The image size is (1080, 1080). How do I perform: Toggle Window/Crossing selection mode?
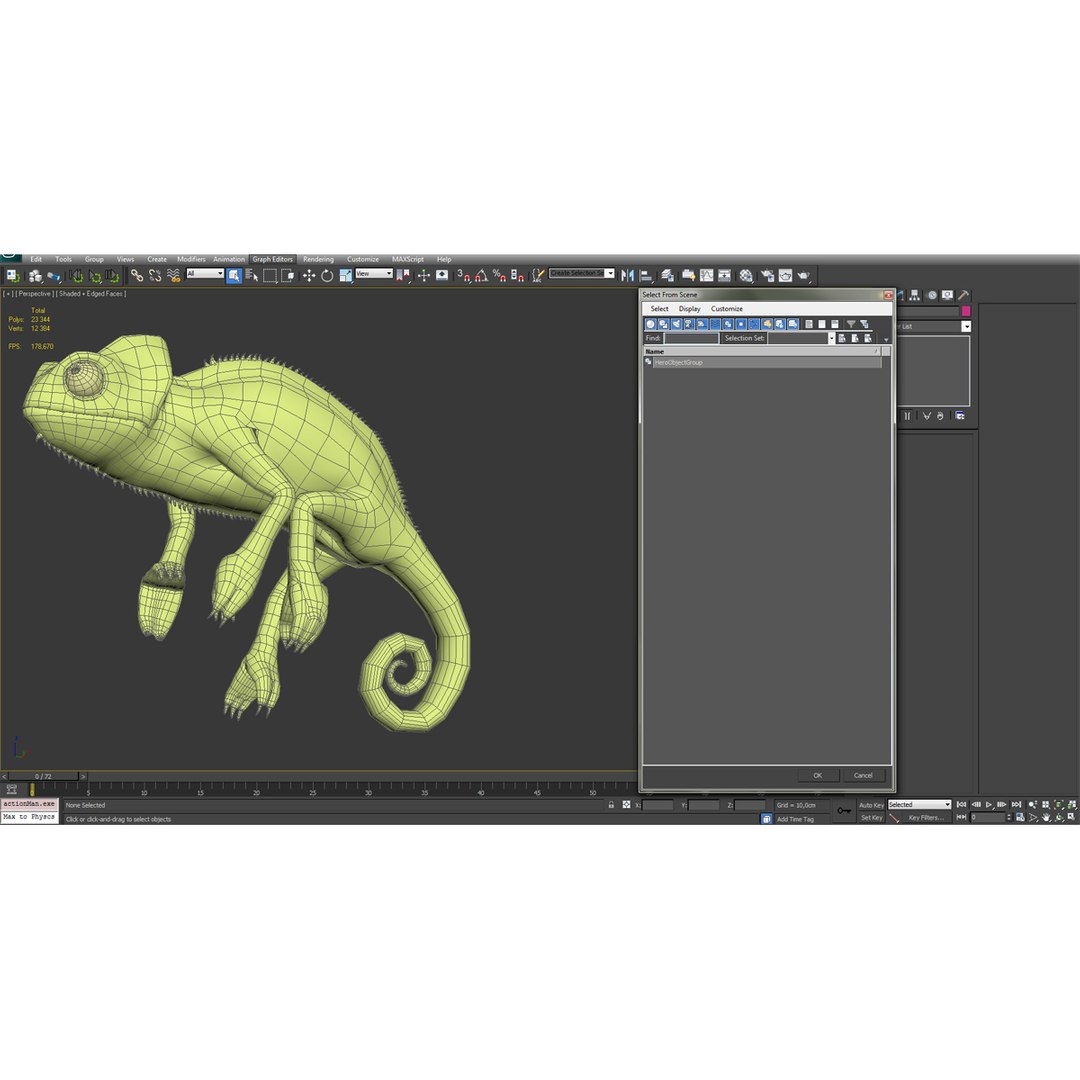click(288, 276)
